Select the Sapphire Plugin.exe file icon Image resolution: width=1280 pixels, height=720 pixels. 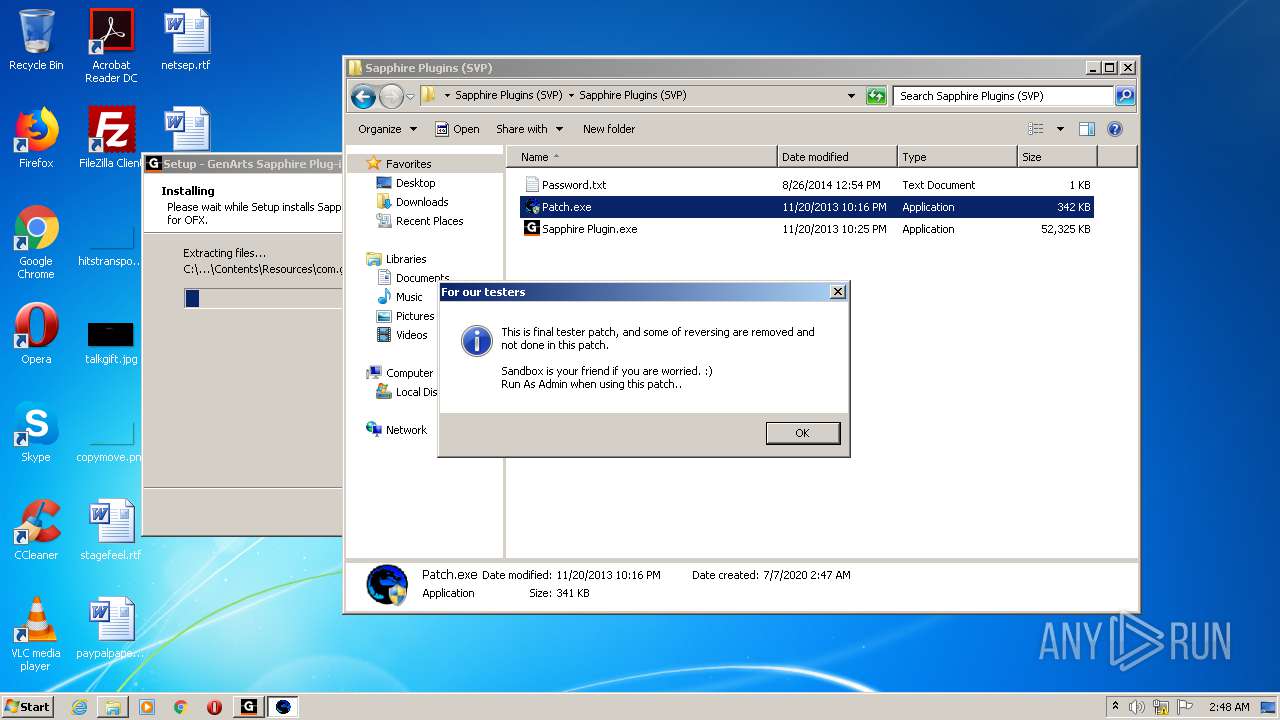click(532, 229)
